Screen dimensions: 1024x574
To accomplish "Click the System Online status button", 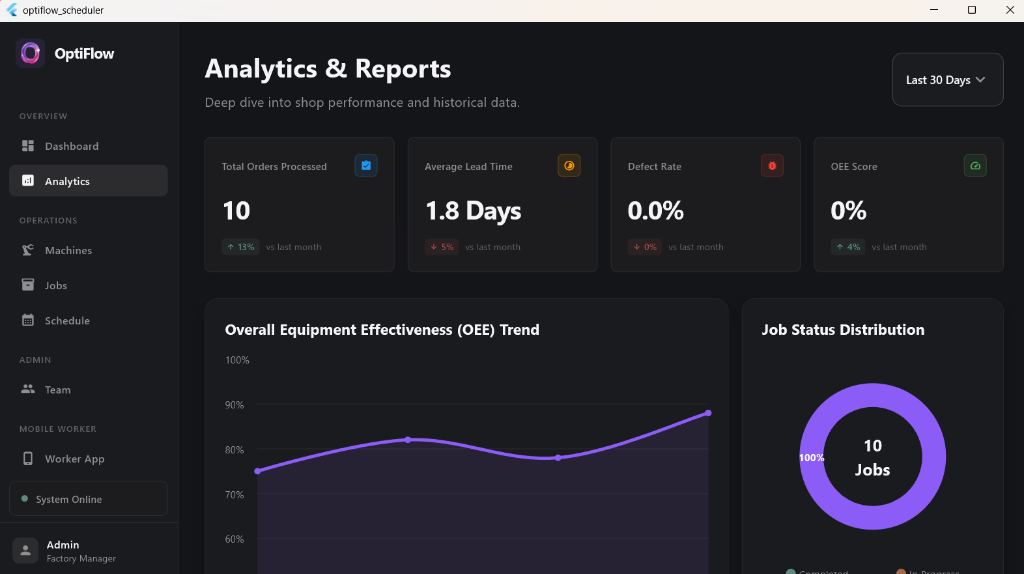I will pos(88,499).
